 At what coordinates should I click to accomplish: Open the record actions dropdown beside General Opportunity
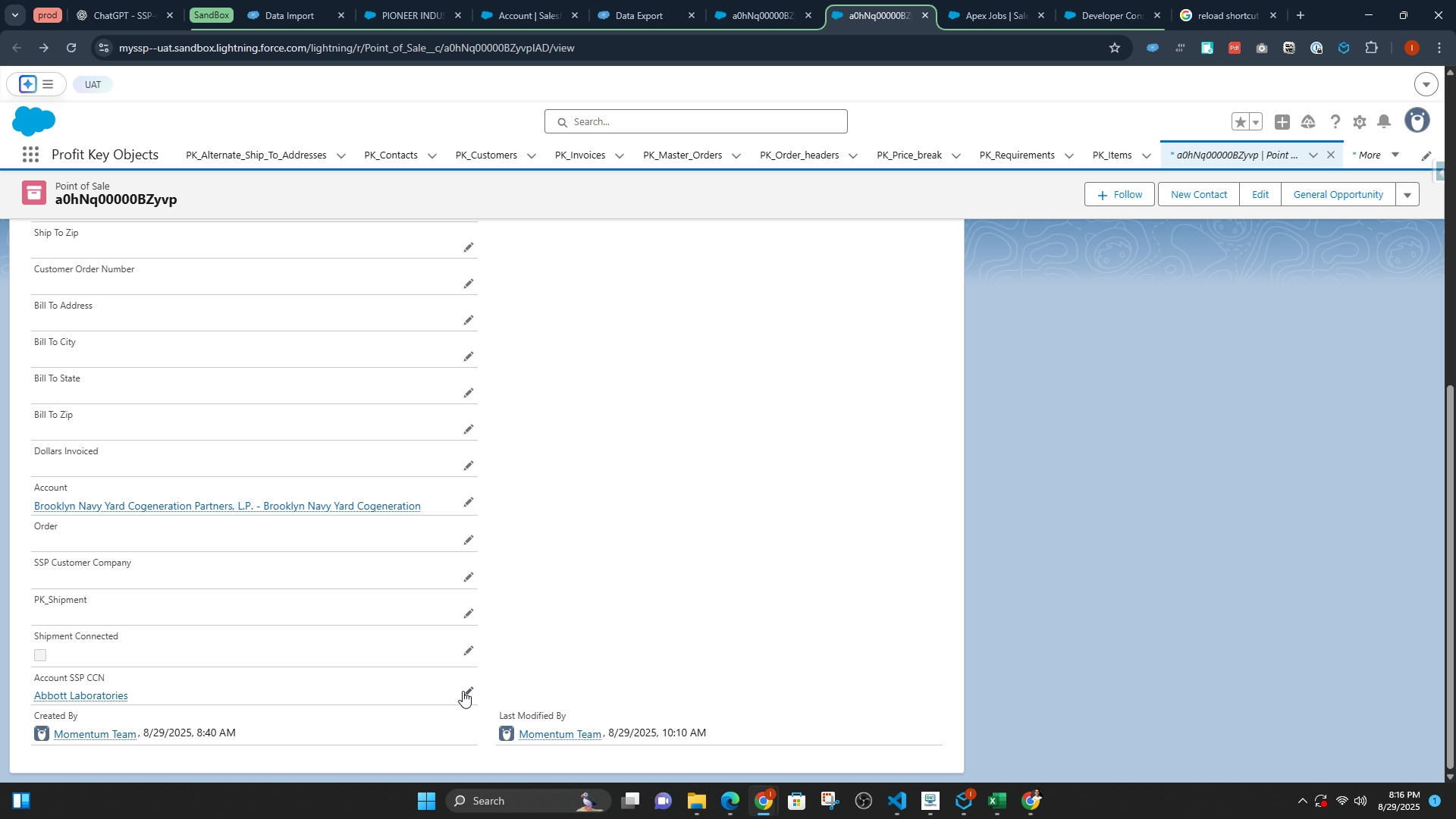1407,195
